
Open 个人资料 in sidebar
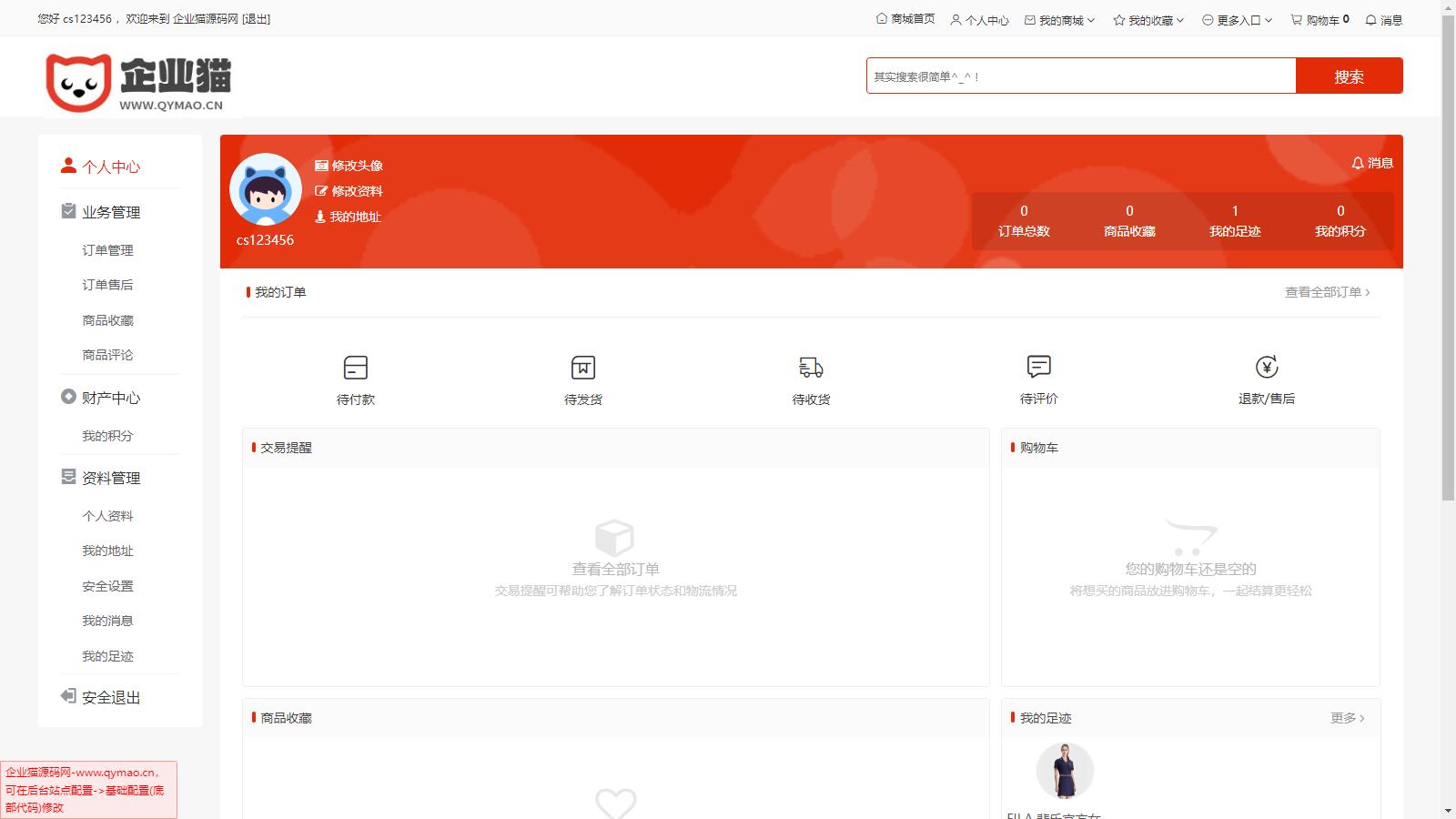(x=107, y=516)
